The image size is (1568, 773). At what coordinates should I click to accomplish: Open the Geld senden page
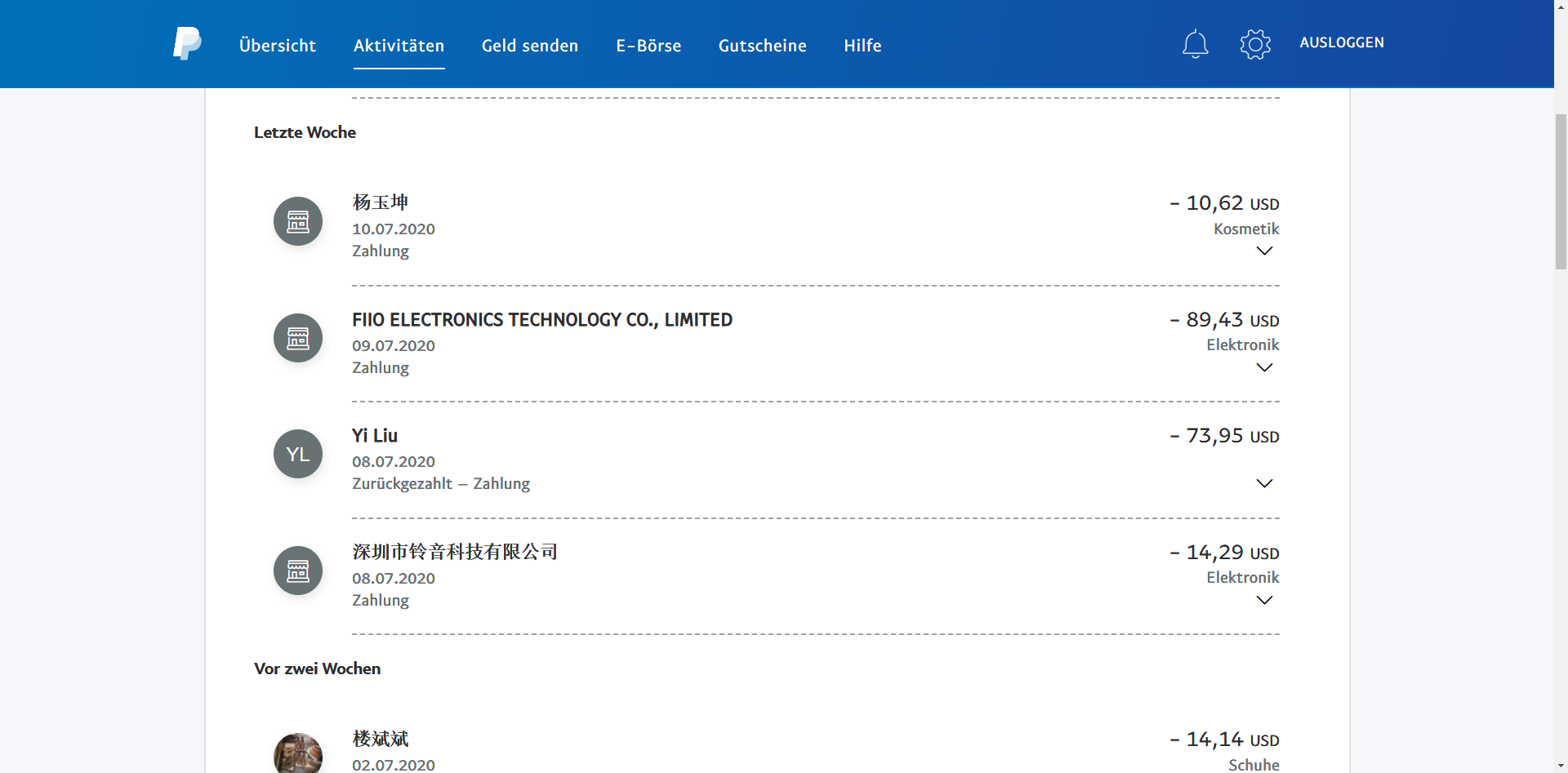pos(529,46)
